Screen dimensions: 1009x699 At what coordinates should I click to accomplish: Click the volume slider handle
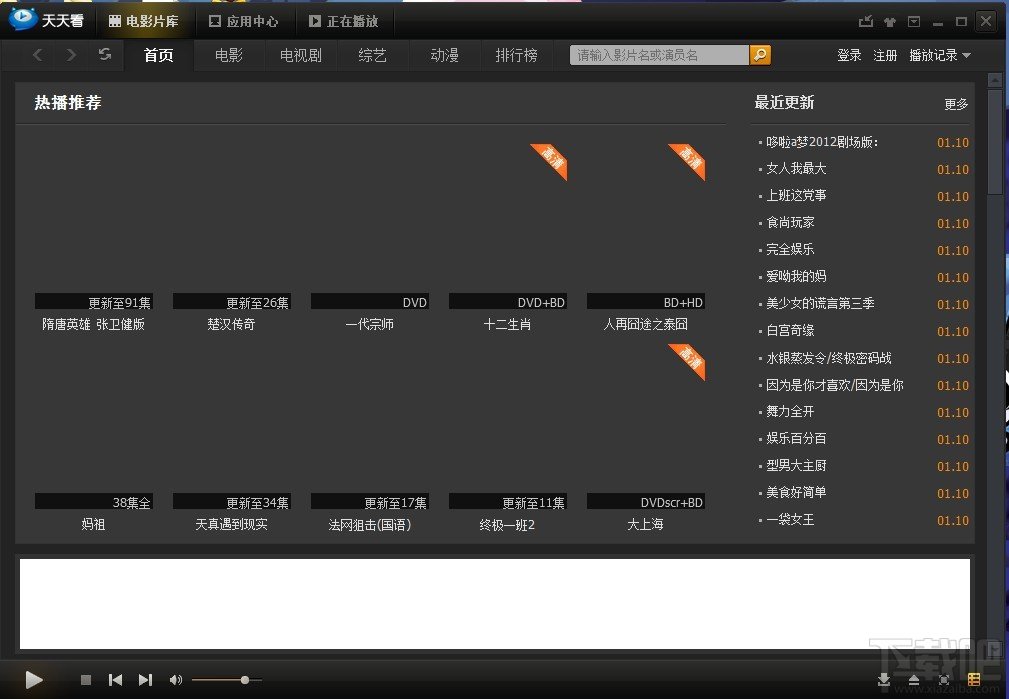pos(245,680)
